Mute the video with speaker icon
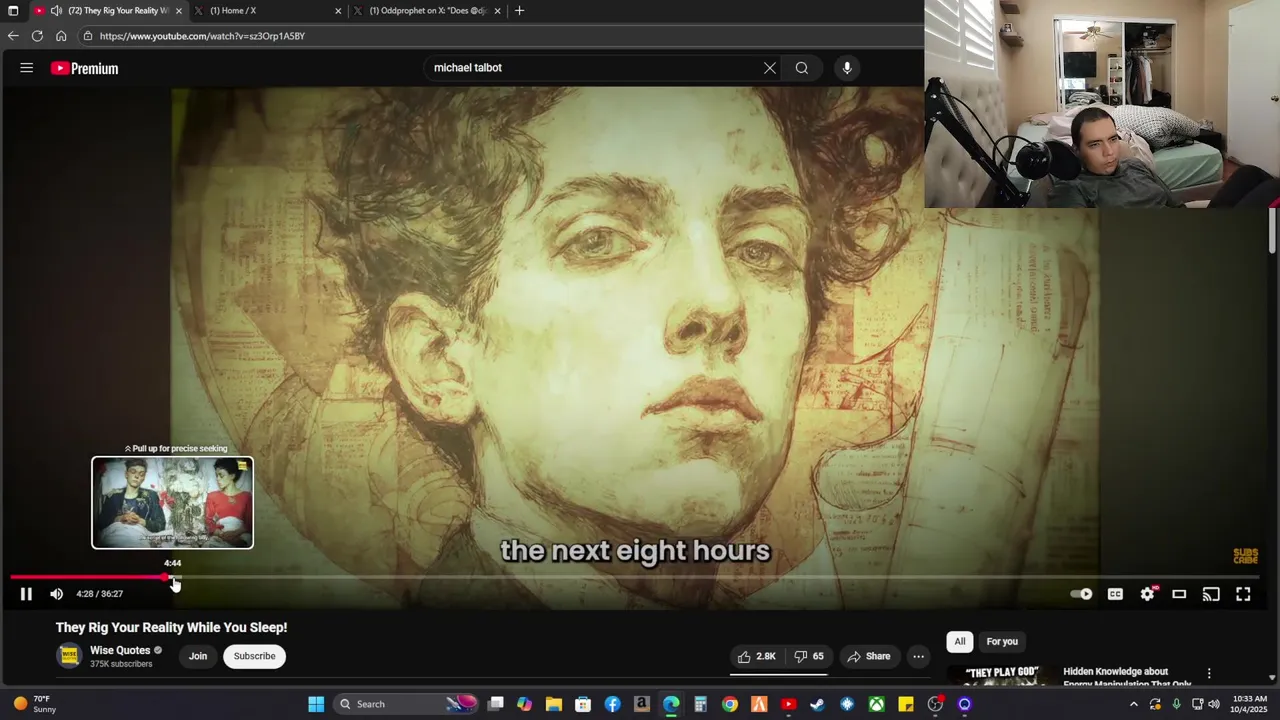 [57, 594]
